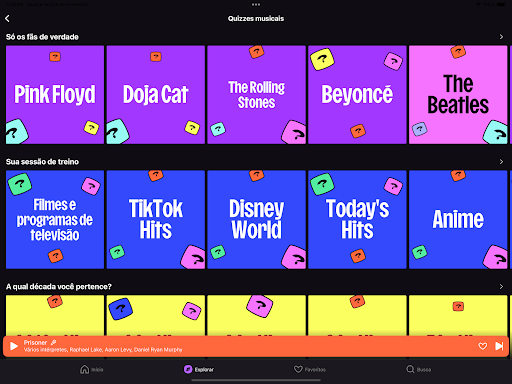Open the Anime quiz

click(458, 220)
